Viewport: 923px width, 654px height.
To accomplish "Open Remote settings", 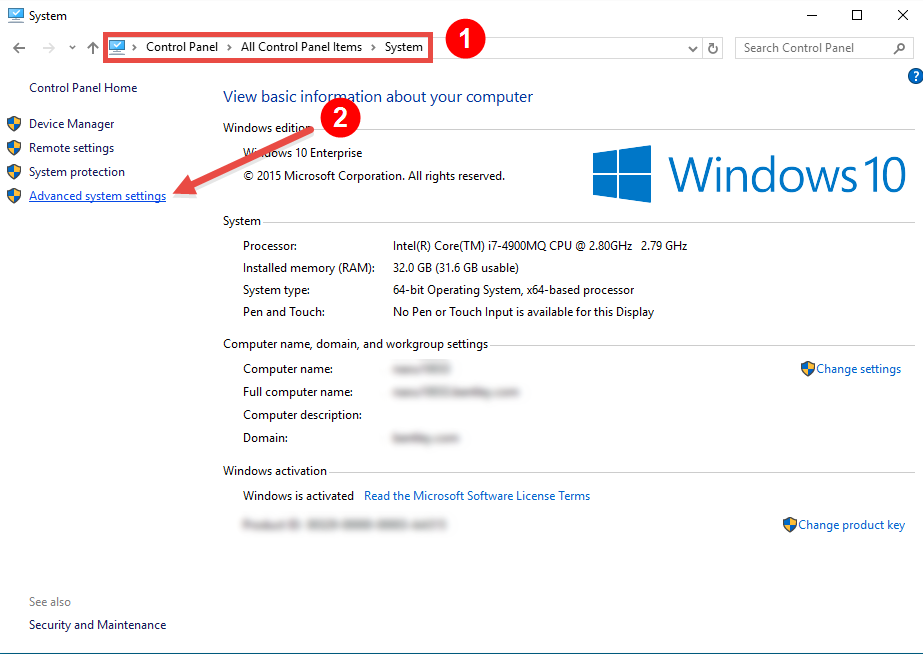I will pos(72,148).
